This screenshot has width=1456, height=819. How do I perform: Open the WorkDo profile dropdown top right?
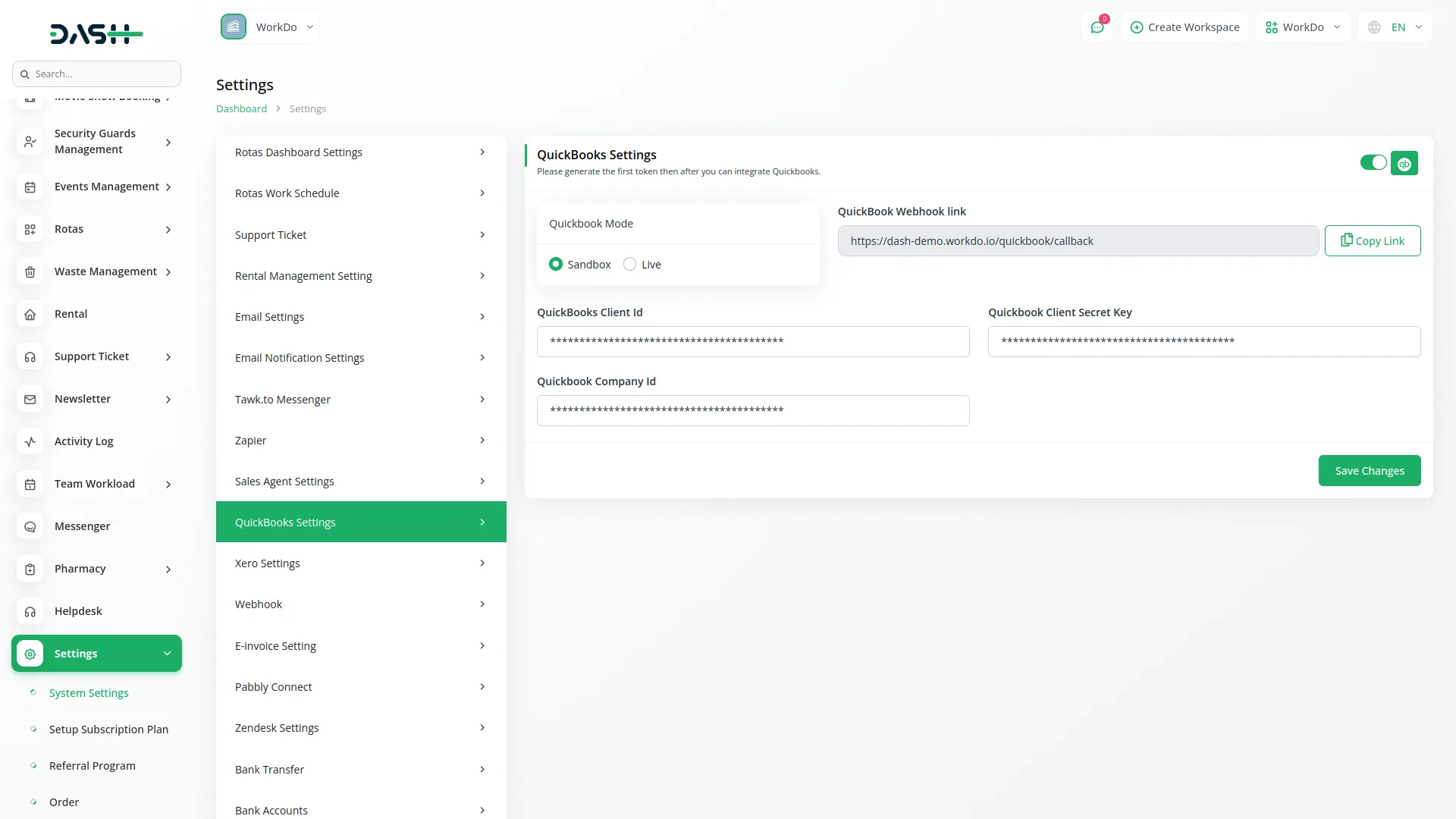pyautogui.click(x=1301, y=27)
